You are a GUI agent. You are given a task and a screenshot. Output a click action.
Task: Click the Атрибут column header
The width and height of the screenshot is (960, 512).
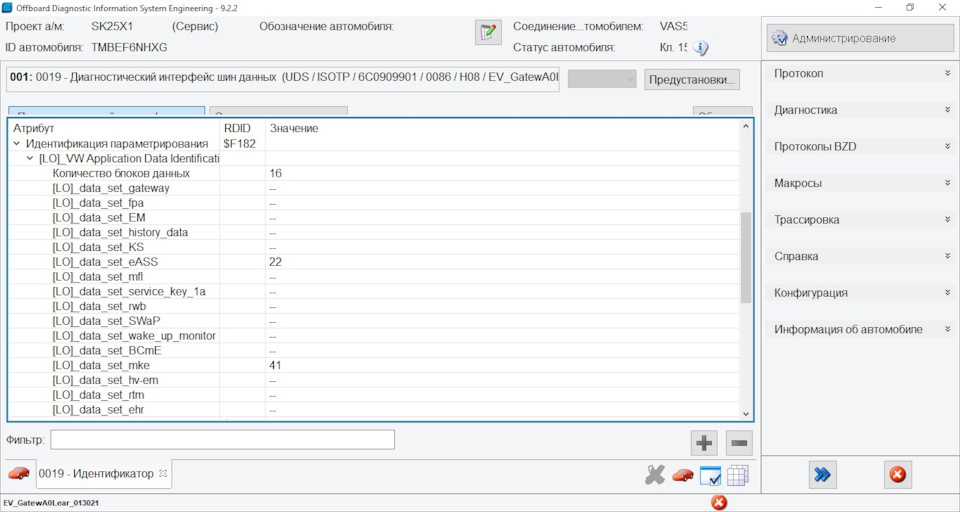[34, 129]
